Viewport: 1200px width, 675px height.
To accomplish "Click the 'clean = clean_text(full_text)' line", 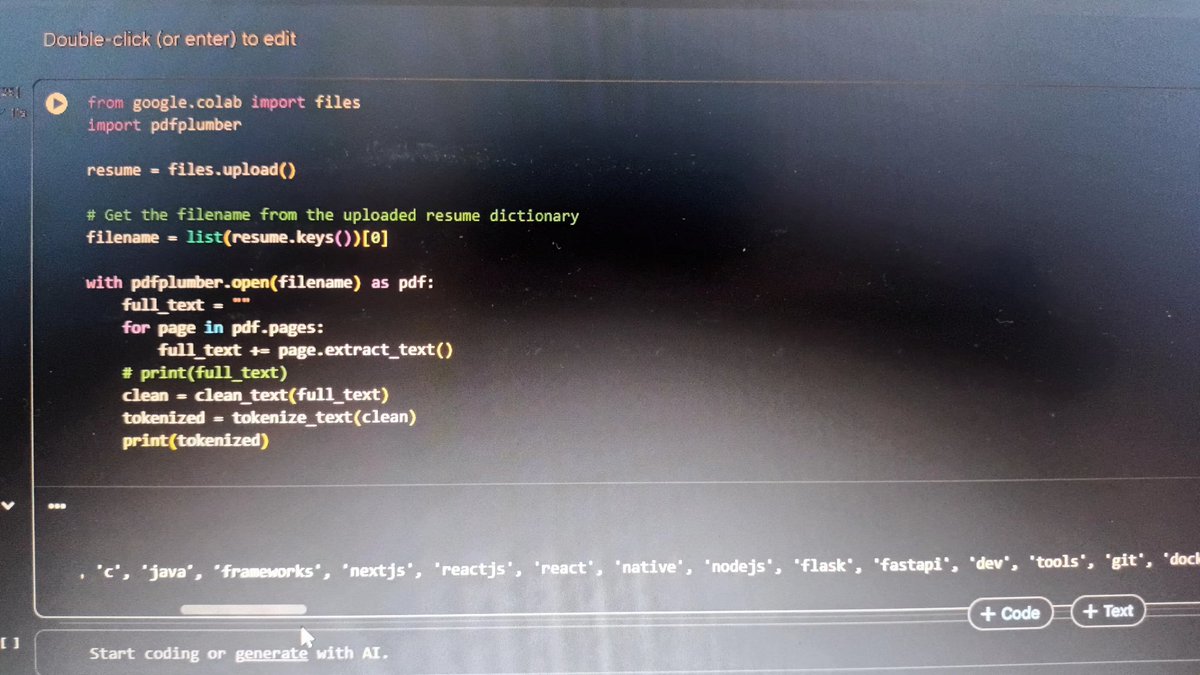I will [256, 395].
